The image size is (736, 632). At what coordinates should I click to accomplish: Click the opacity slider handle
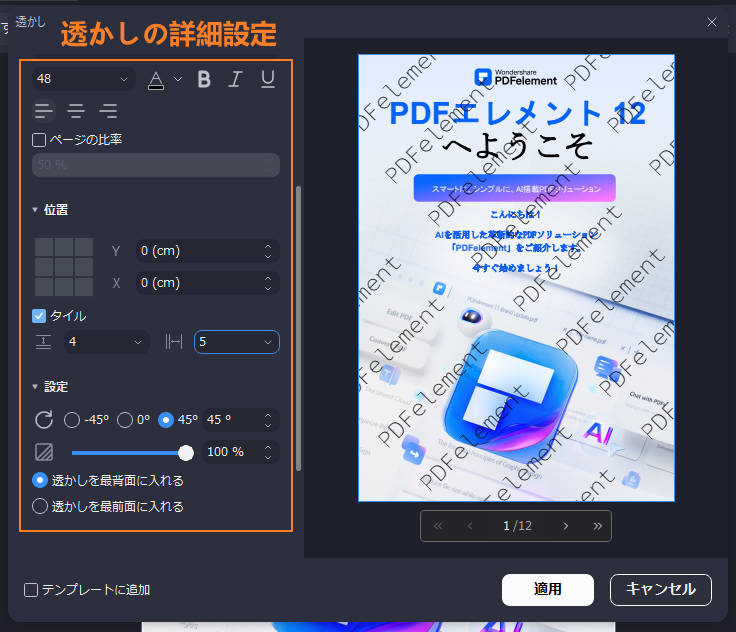[186, 453]
